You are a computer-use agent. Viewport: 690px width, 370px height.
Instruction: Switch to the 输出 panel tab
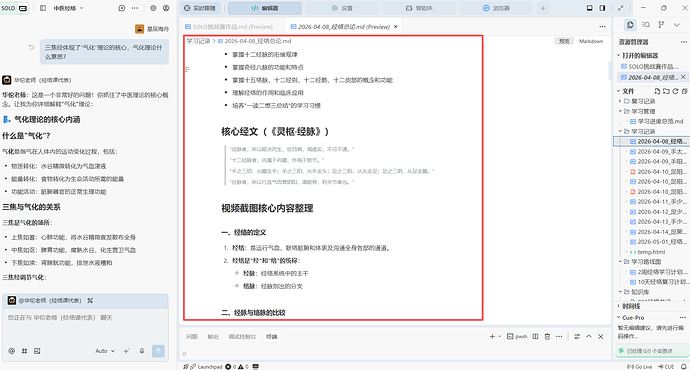point(213,337)
